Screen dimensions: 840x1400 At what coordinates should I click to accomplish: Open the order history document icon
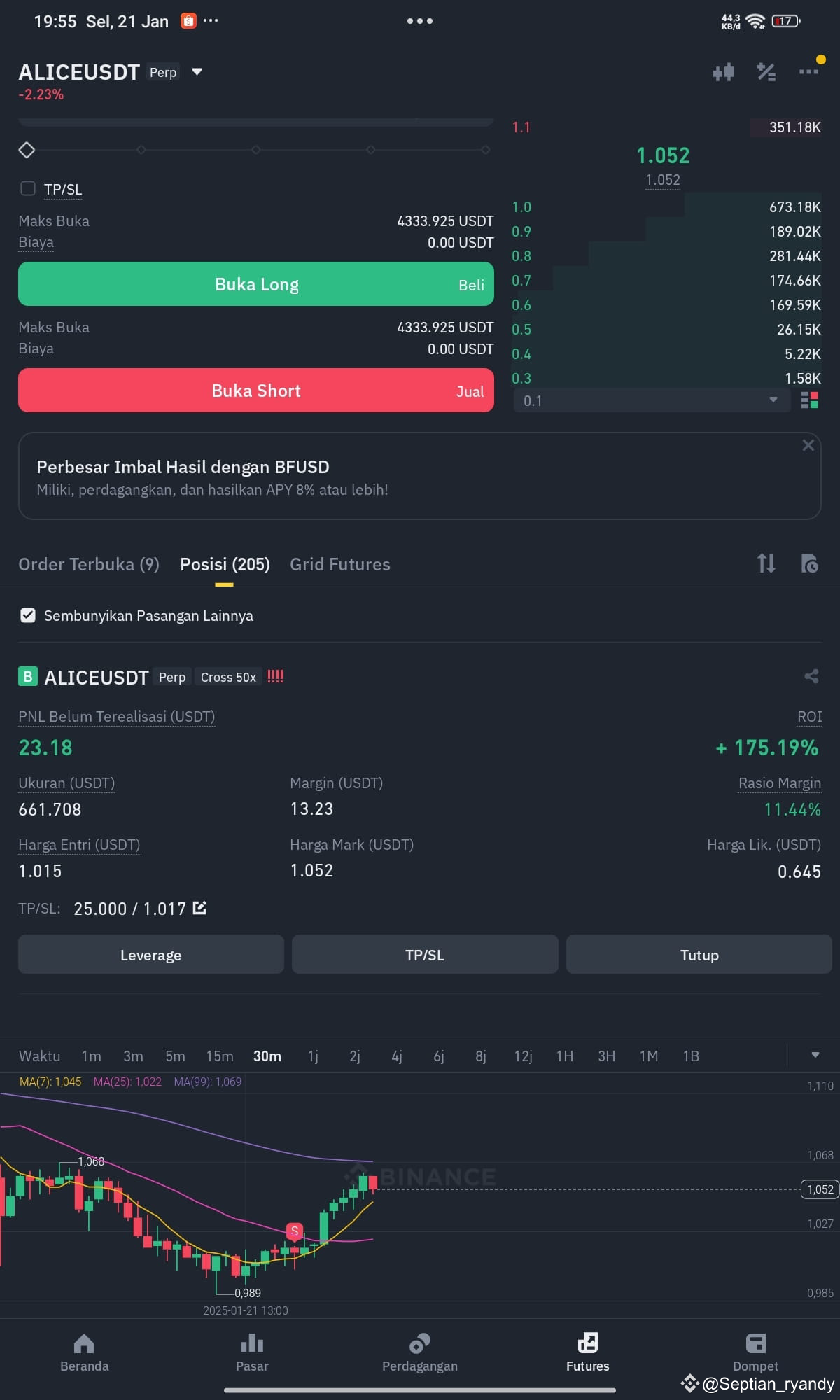tap(809, 563)
